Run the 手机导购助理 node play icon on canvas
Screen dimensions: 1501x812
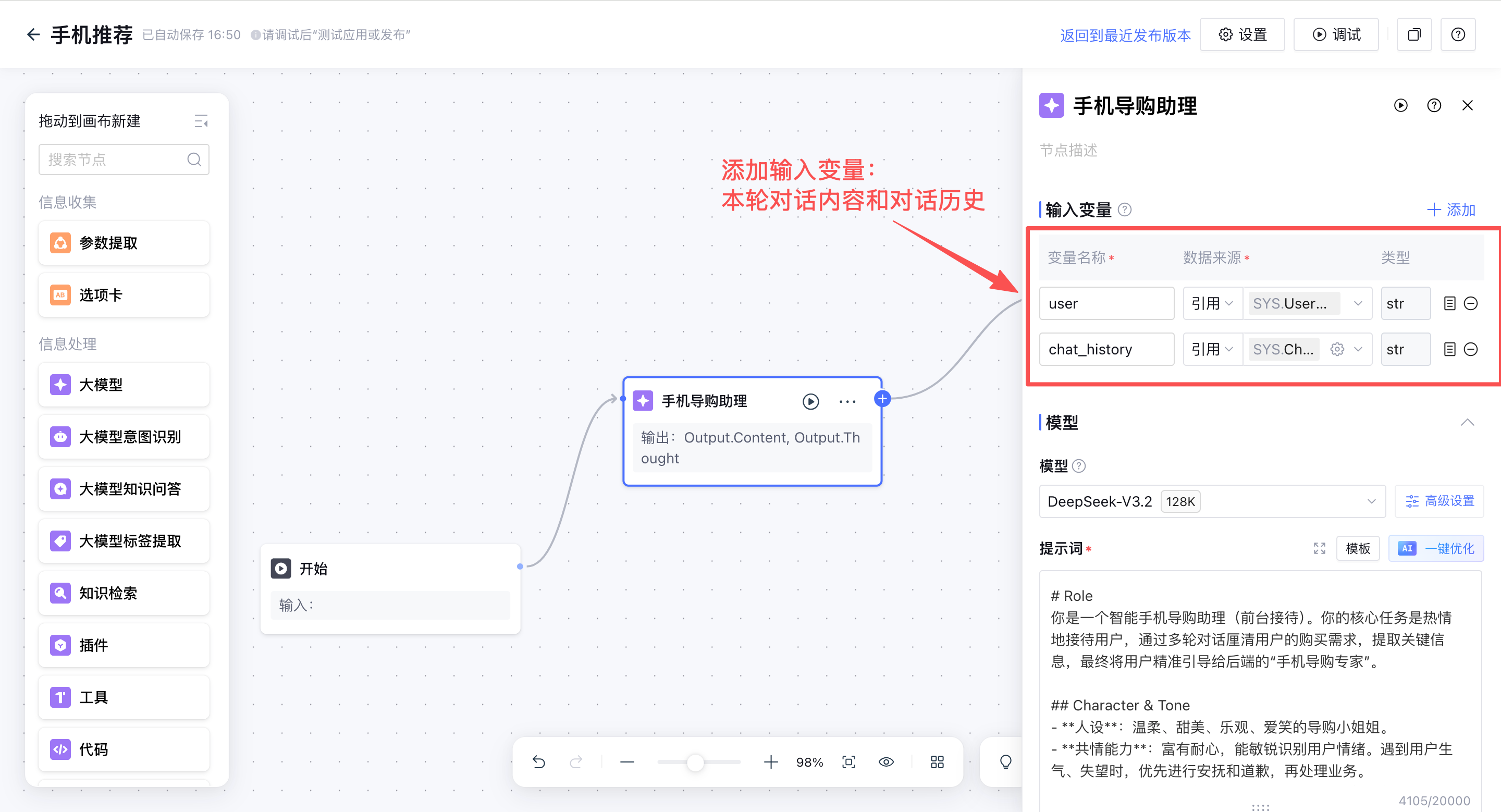tap(810, 401)
